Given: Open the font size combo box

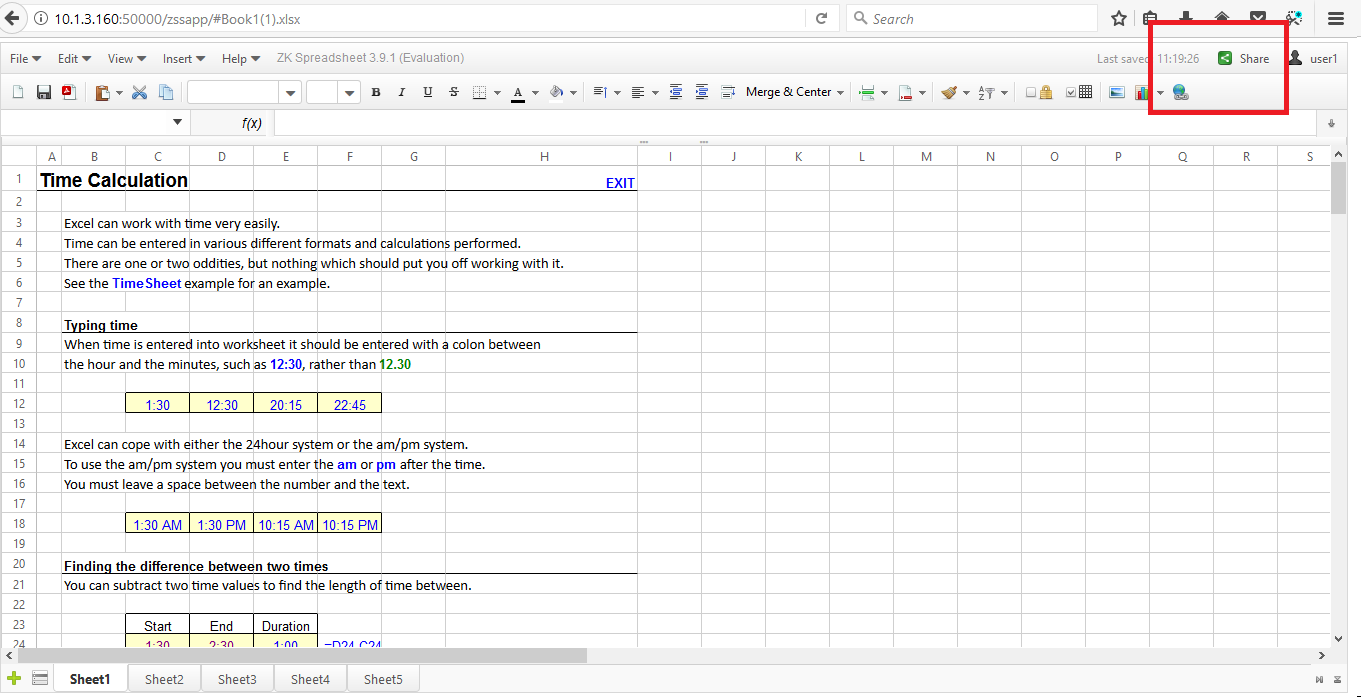Looking at the screenshot, I should click(x=330, y=92).
